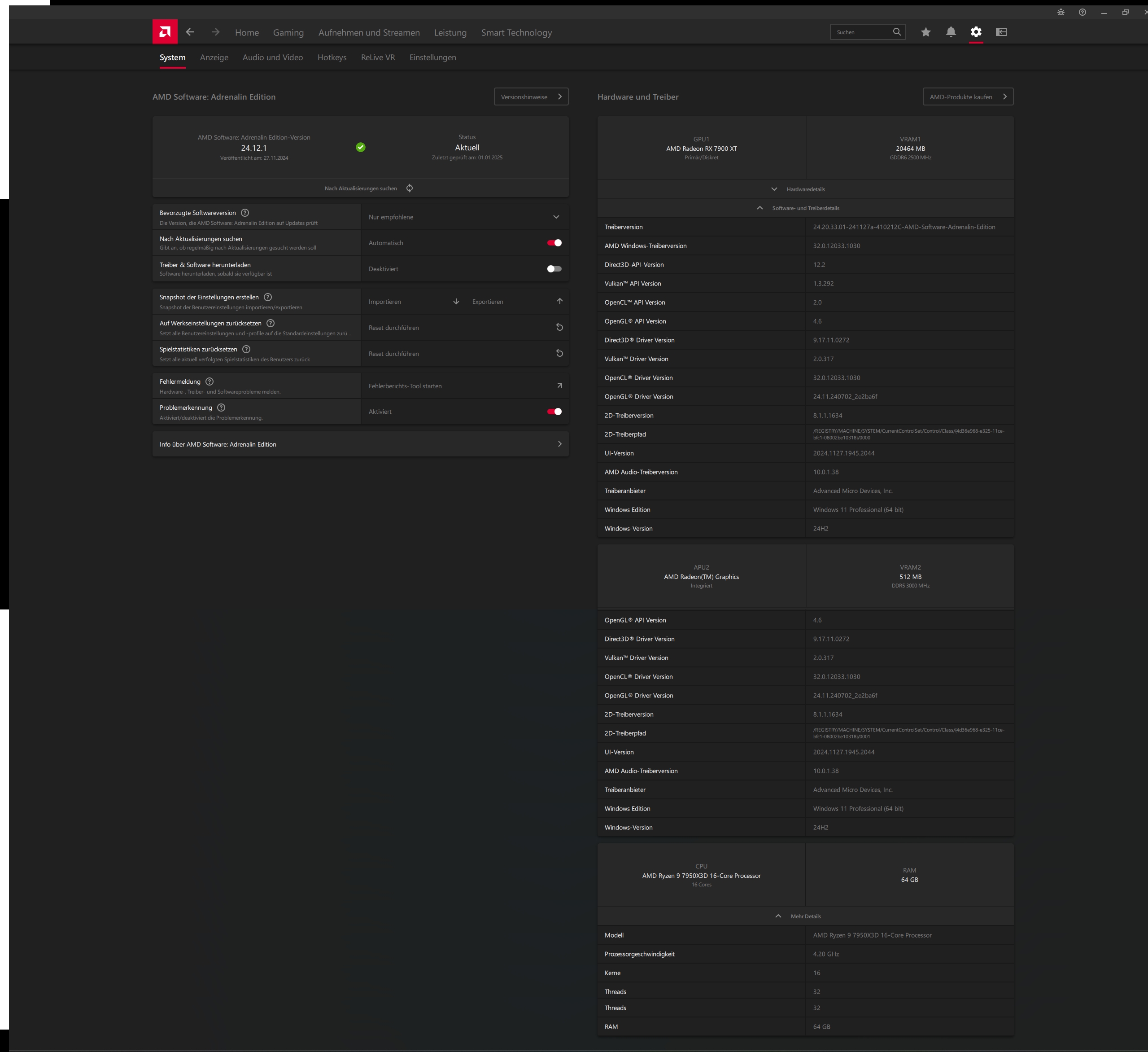Click the APU2 AMD Radeon(TM) Graphics card
The image size is (1148, 1052).
pyautogui.click(x=702, y=576)
